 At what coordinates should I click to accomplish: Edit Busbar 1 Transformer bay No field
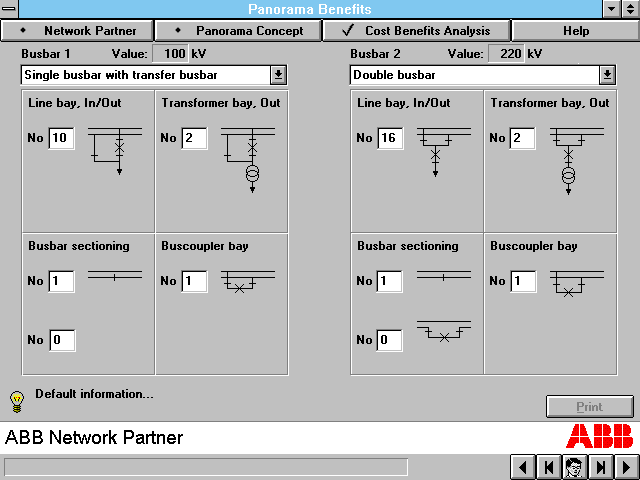(x=194, y=138)
